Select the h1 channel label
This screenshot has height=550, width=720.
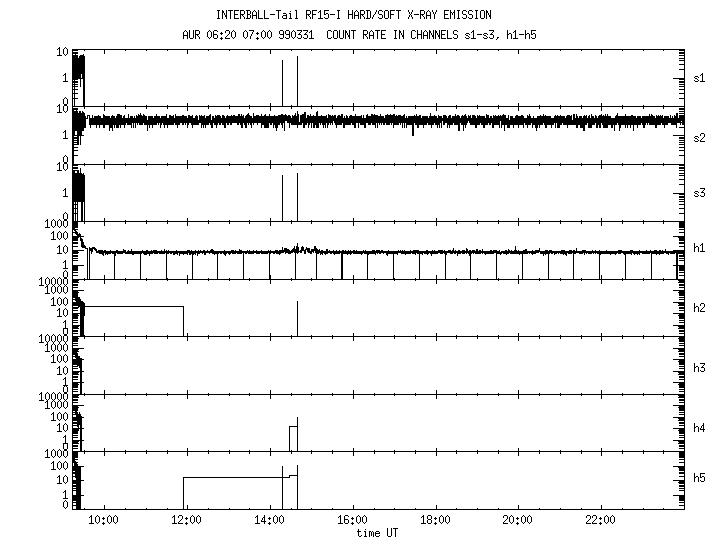tap(700, 248)
